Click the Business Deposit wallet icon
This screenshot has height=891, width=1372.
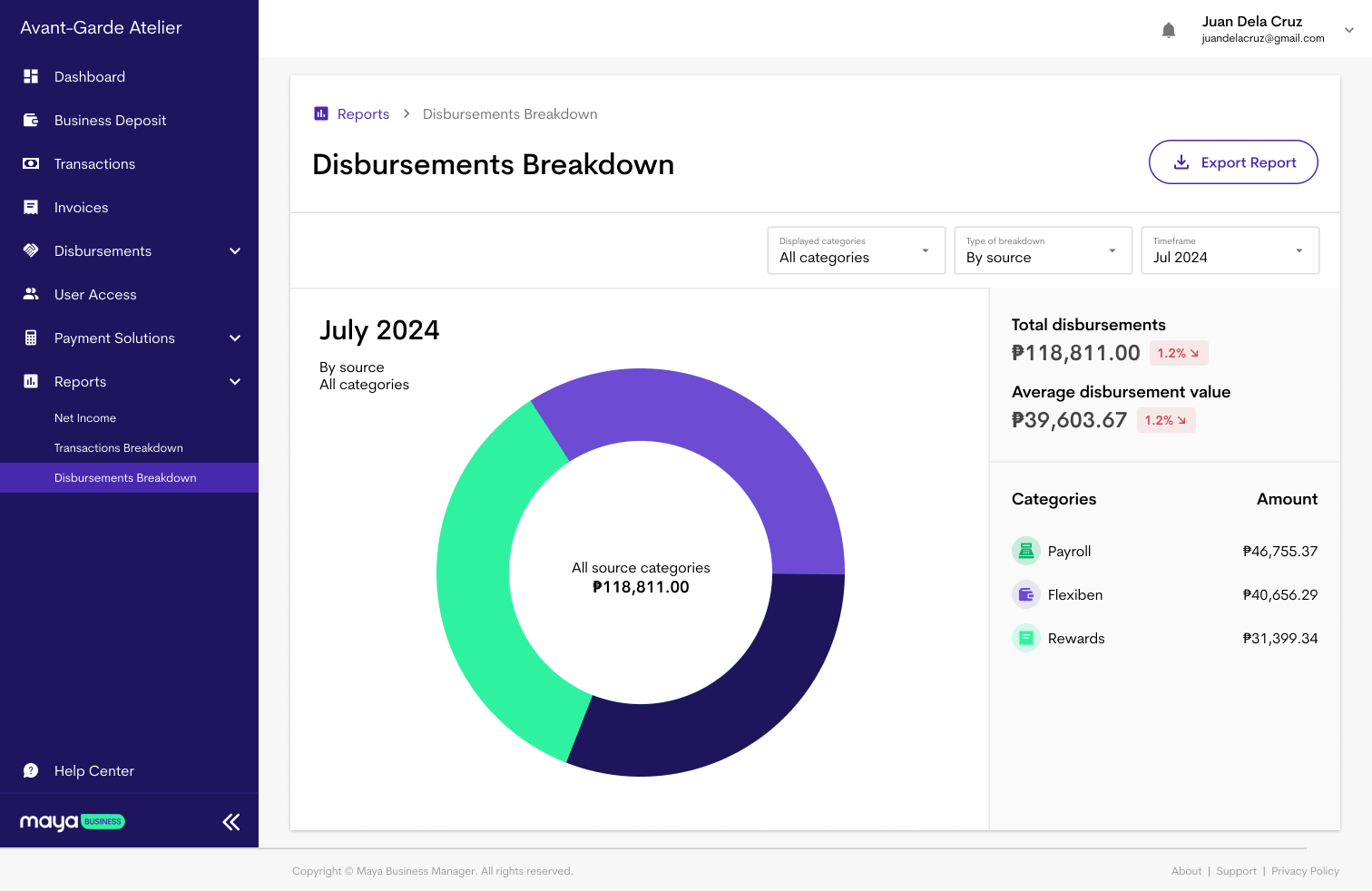31,121
